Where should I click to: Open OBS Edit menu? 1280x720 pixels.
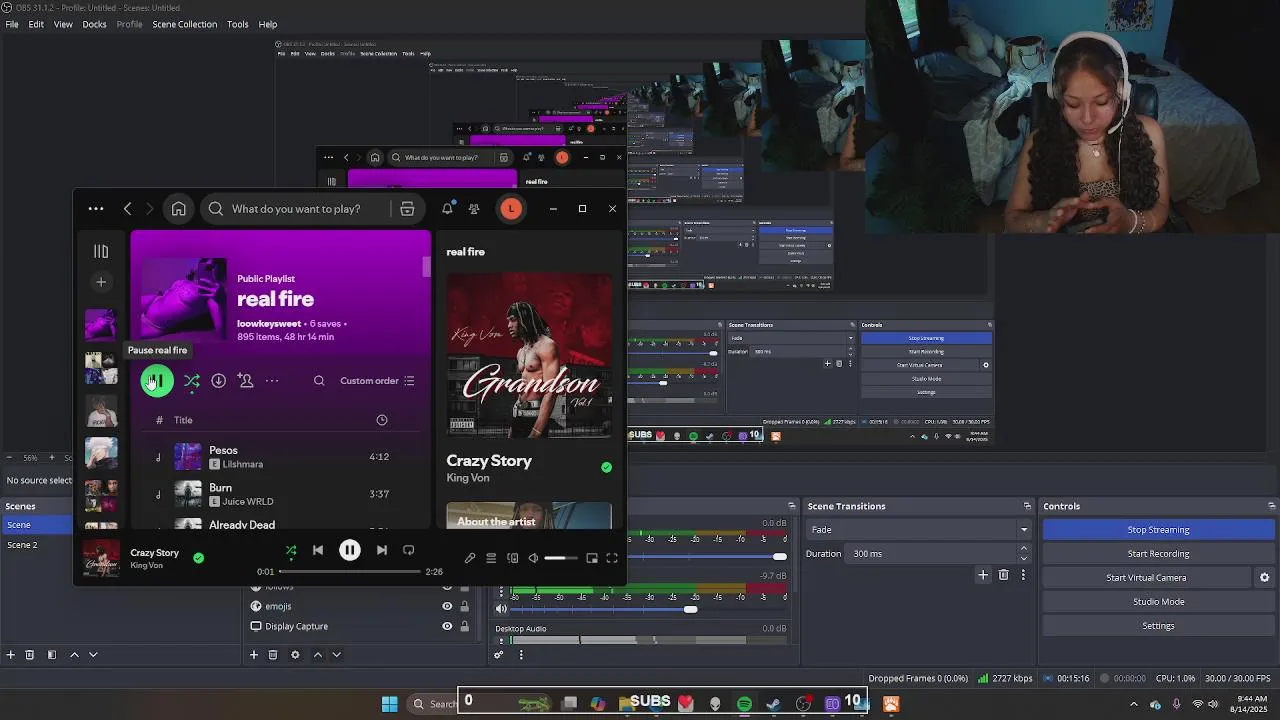tap(36, 24)
